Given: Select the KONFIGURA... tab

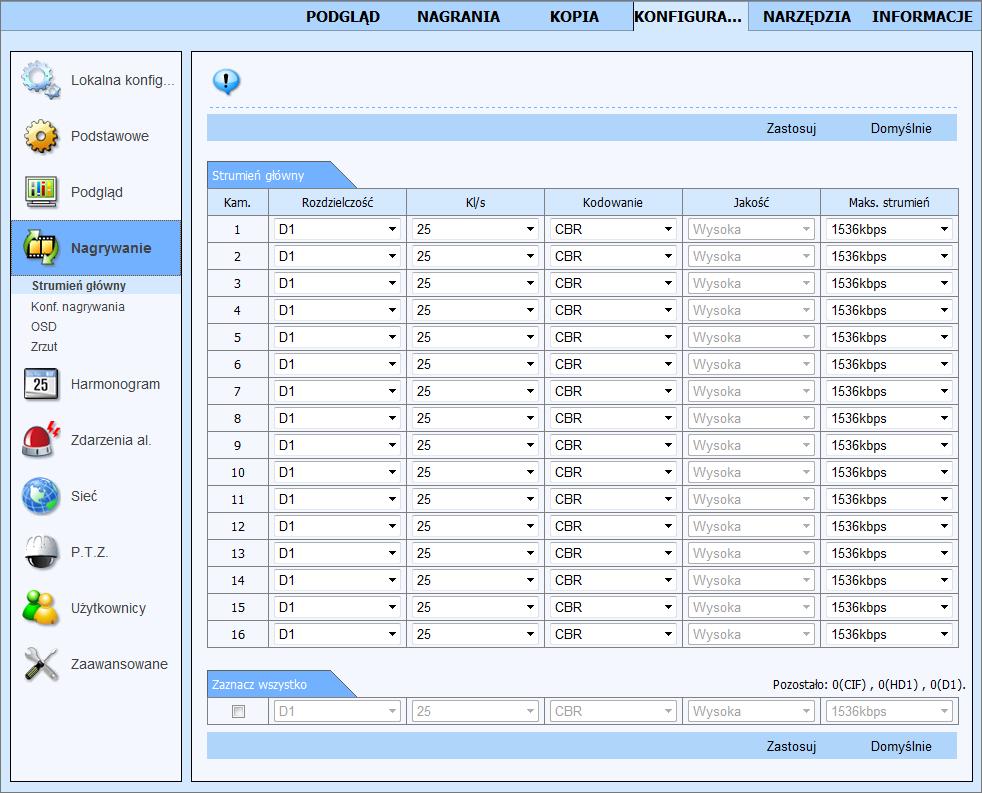Looking at the screenshot, I should [689, 17].
